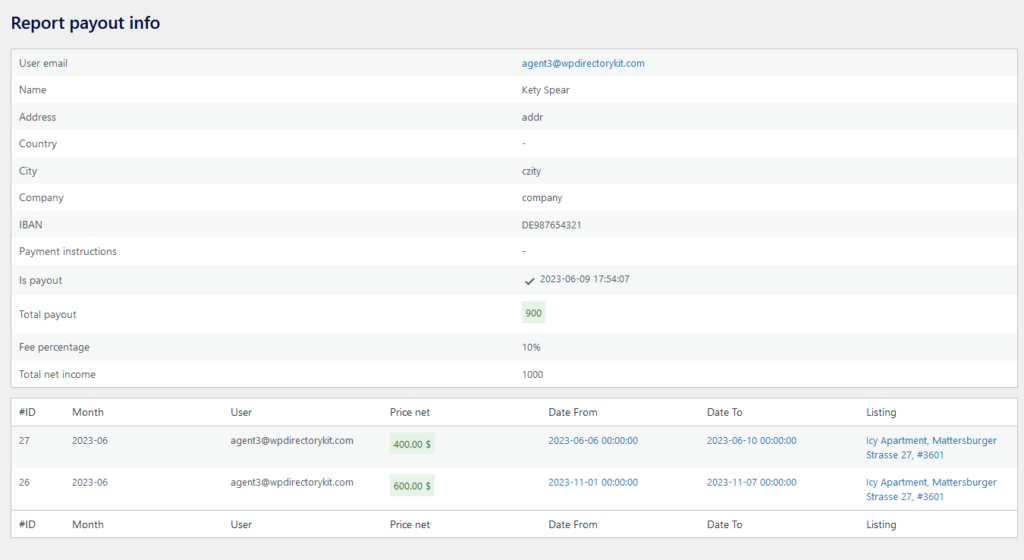Click the Month column header at top
Viewport: 1024px width, 560px height.
pos(88,412)
